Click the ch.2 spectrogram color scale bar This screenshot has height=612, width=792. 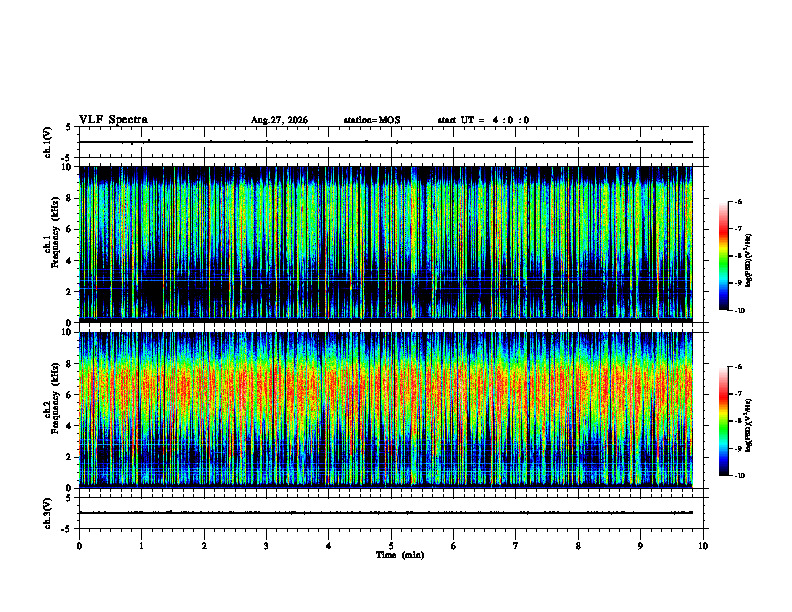724,421
